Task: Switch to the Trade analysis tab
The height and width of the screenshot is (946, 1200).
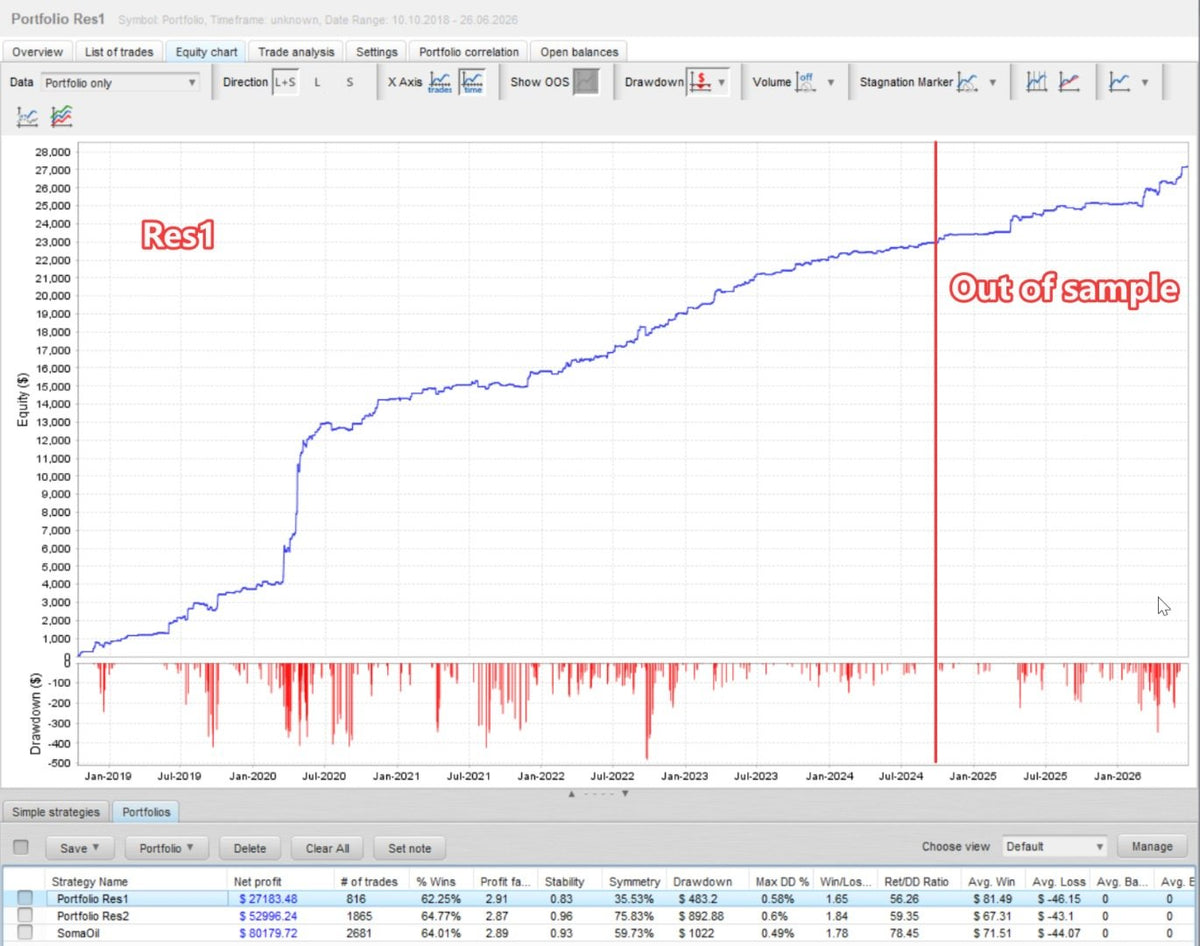Action: (296, 52)
